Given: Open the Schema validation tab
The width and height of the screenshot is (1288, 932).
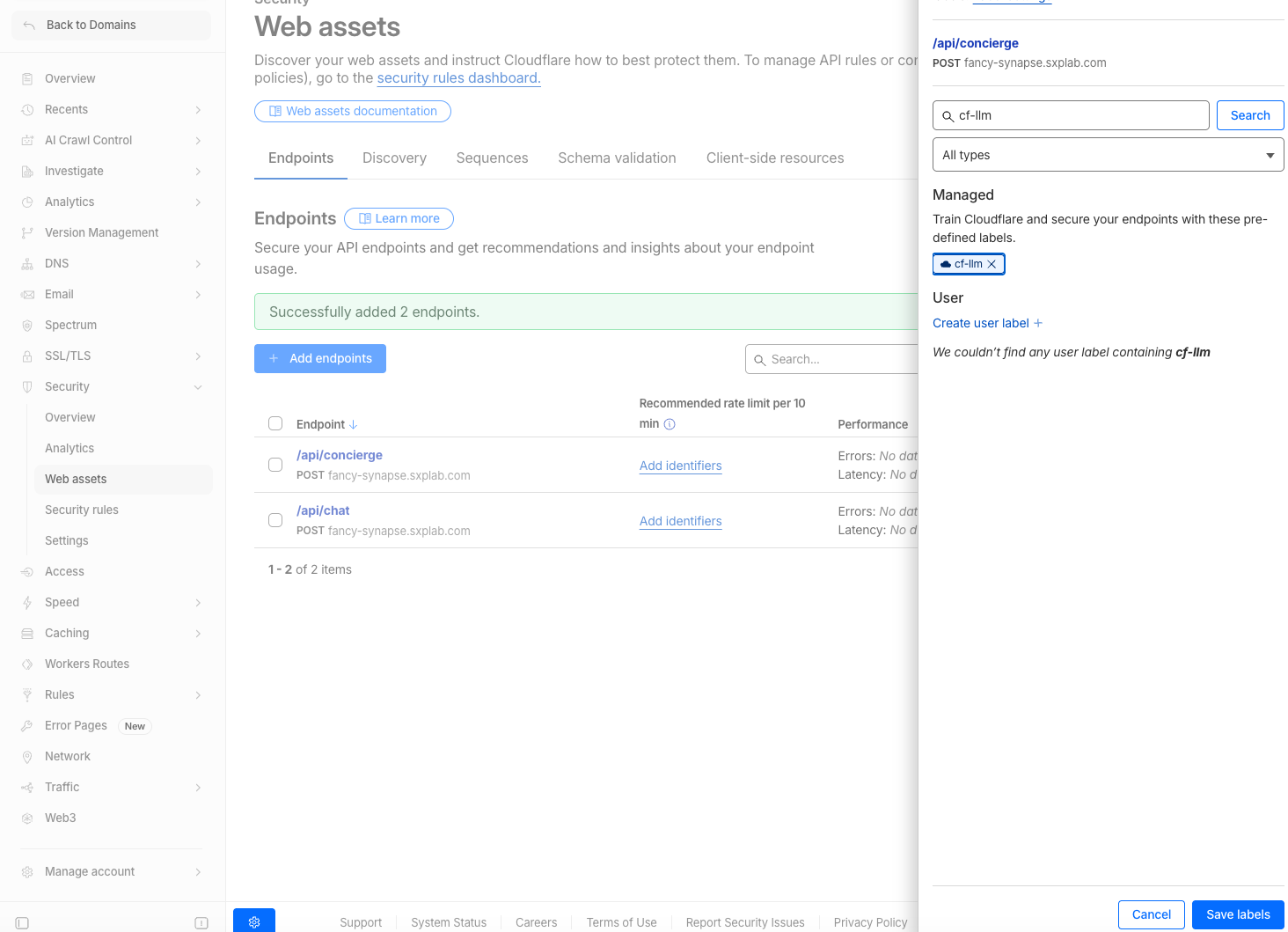Looking at the screenshot, I should coord(617,158).
